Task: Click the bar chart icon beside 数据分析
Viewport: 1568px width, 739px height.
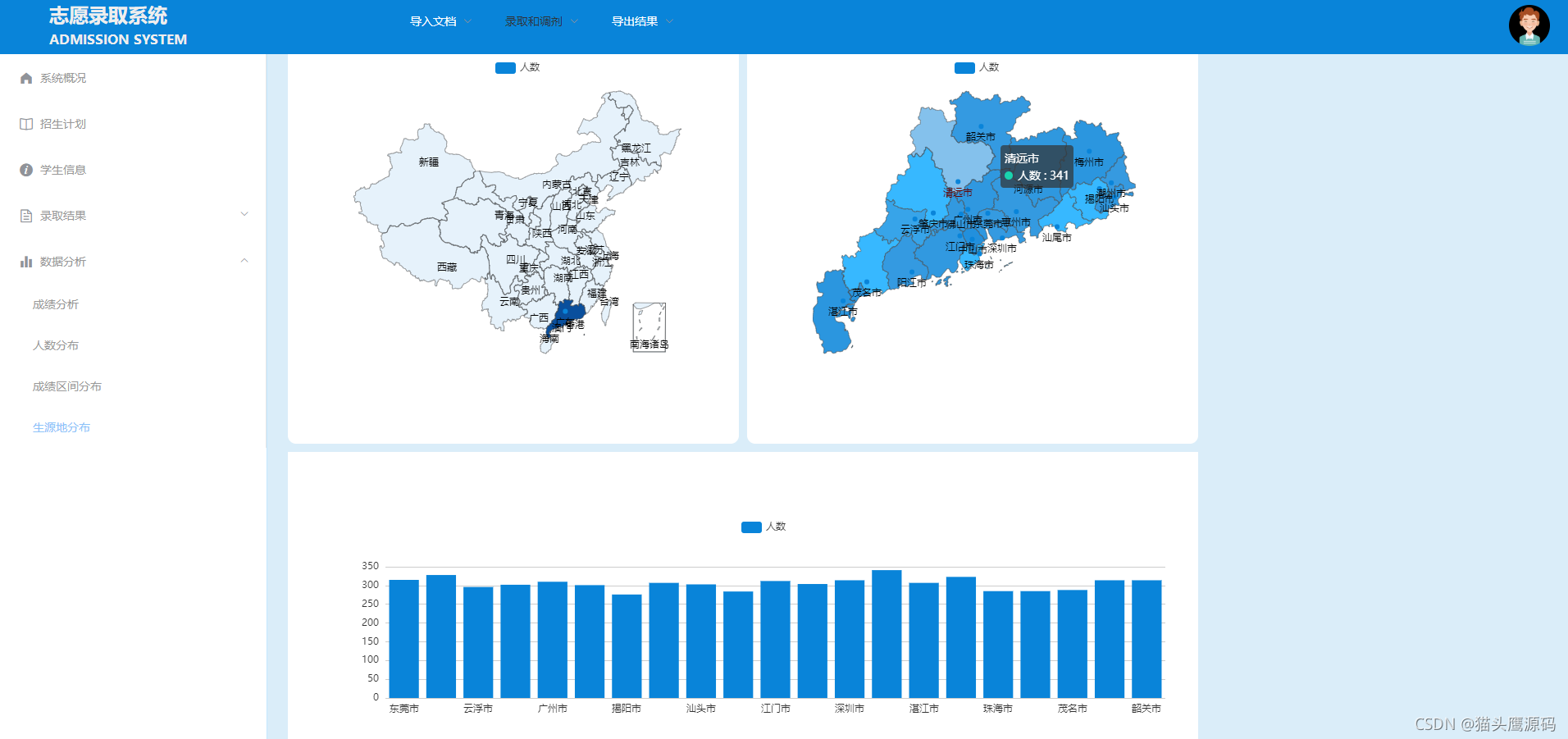Action: point(26,262)
